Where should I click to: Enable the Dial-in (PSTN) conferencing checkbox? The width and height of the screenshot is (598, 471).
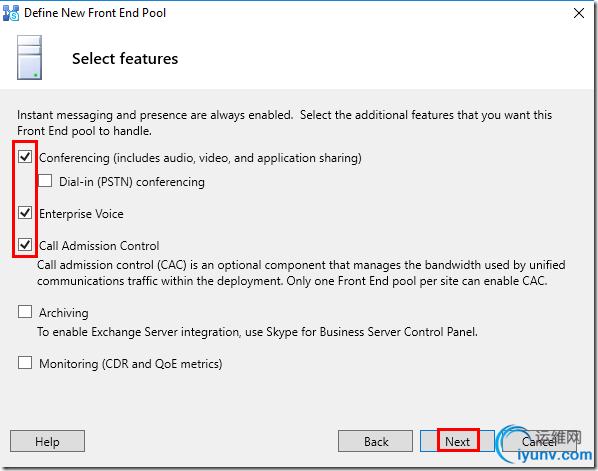(45, 181)
